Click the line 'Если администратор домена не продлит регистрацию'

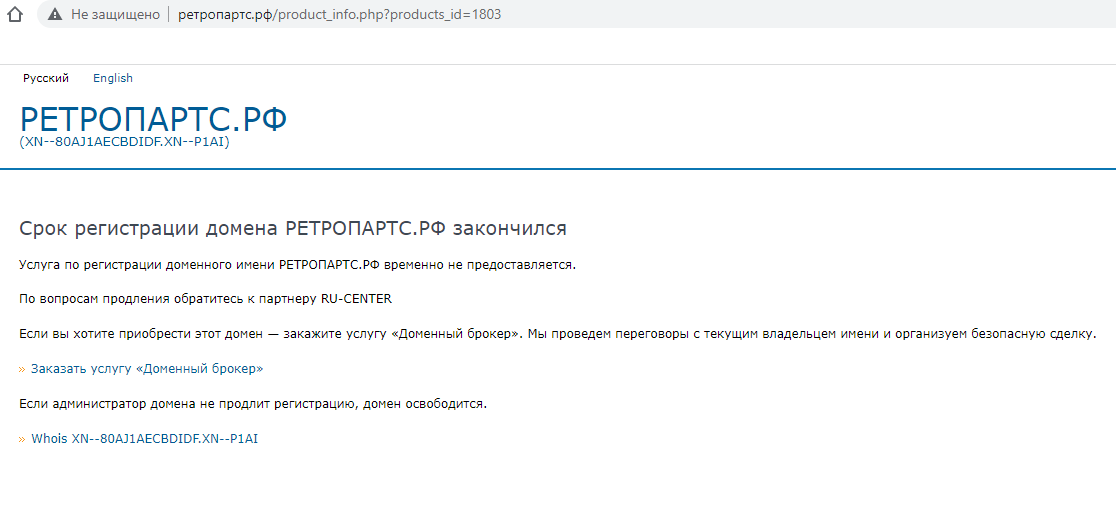(253, 404)
